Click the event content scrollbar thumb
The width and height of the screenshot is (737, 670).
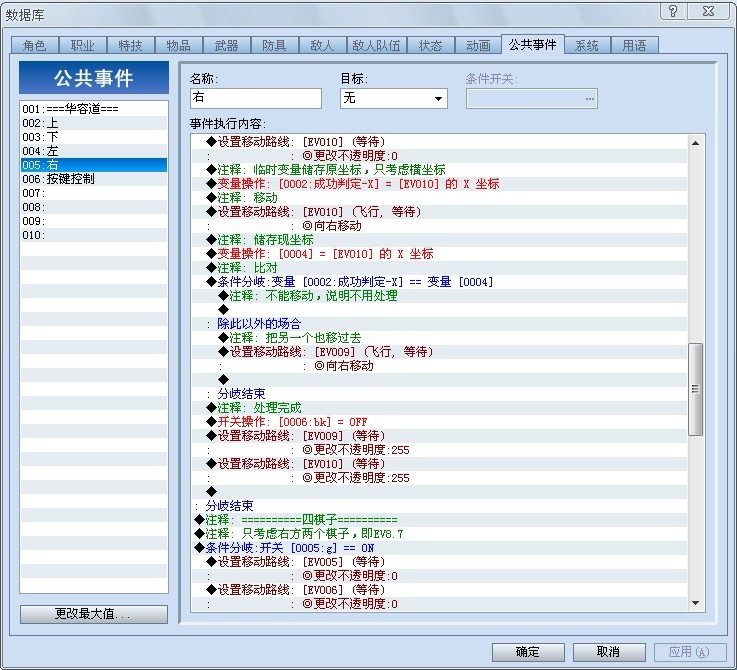coord(696,389)
